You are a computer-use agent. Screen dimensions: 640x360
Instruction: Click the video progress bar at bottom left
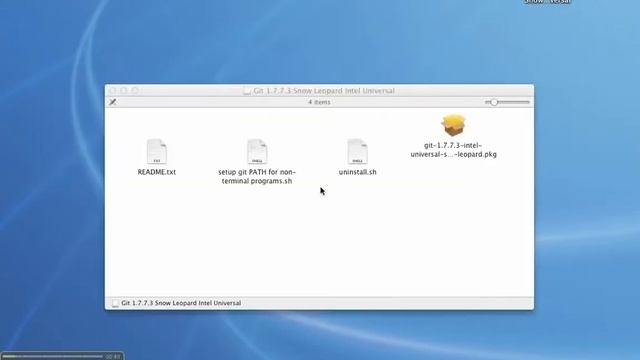[x=53, y=356]
